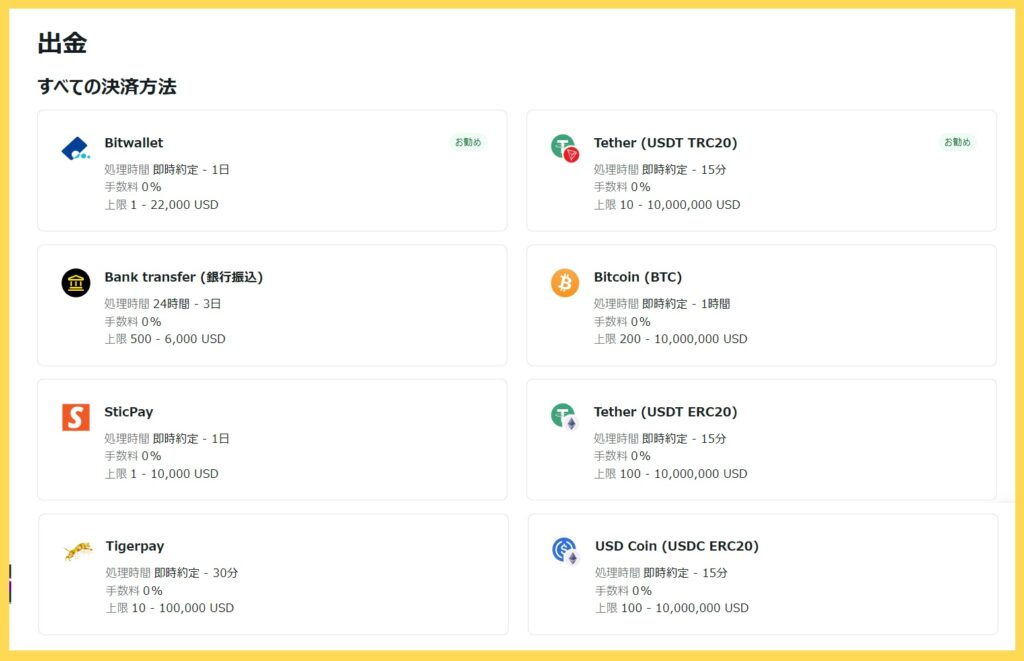
Task: Select Bank transfer (銀行振込) title
Action: [x=183, y=277]
